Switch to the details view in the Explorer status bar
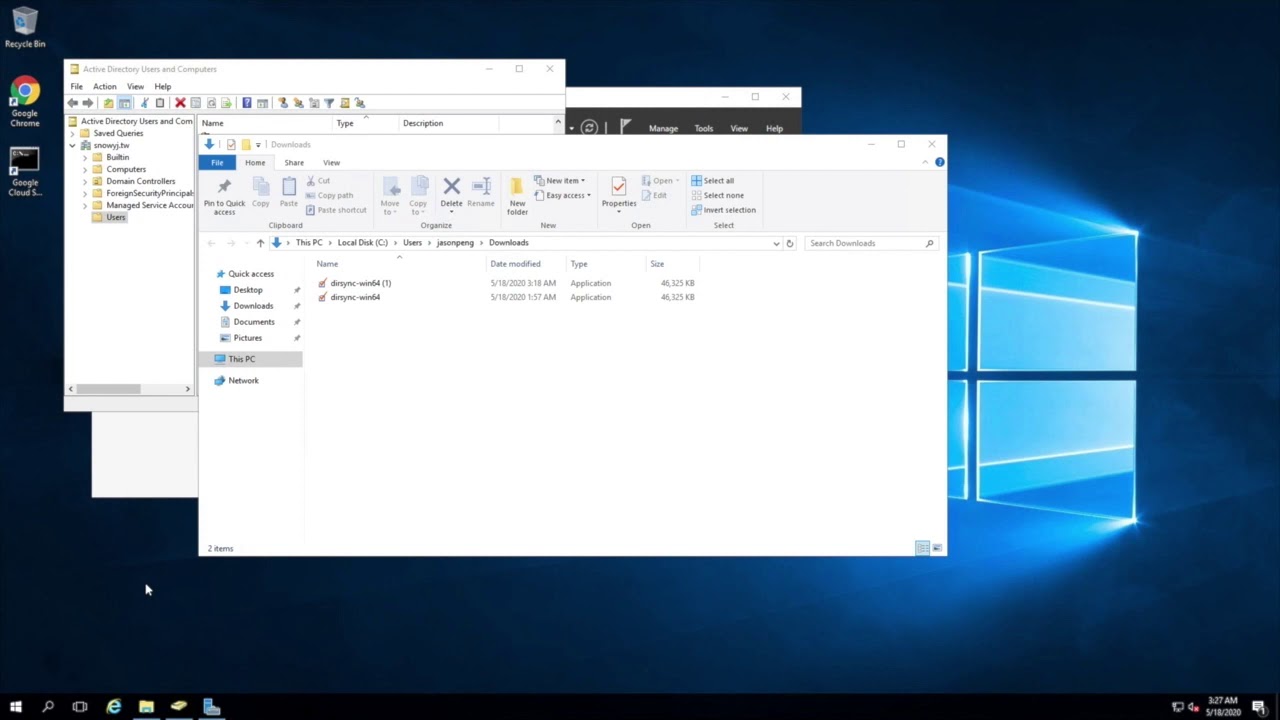 922,548
